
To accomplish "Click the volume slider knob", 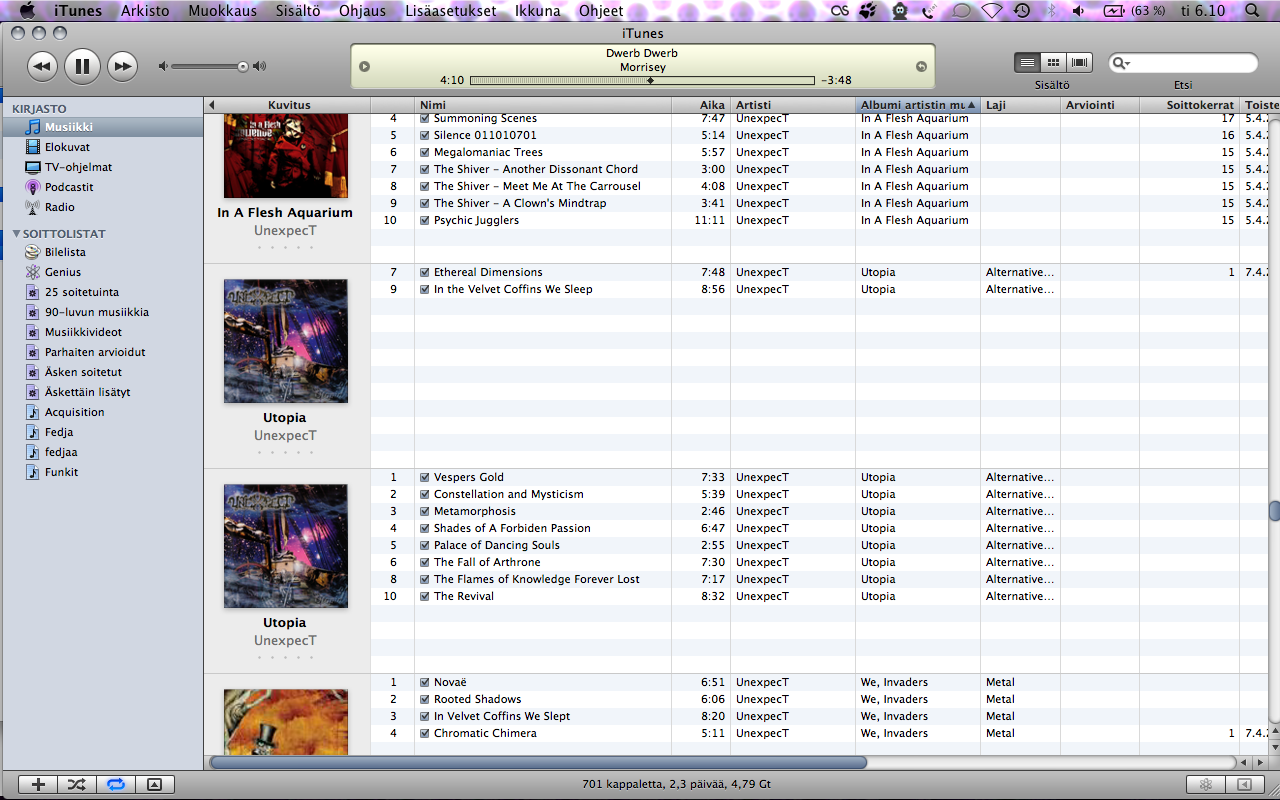I will (242, 67).
